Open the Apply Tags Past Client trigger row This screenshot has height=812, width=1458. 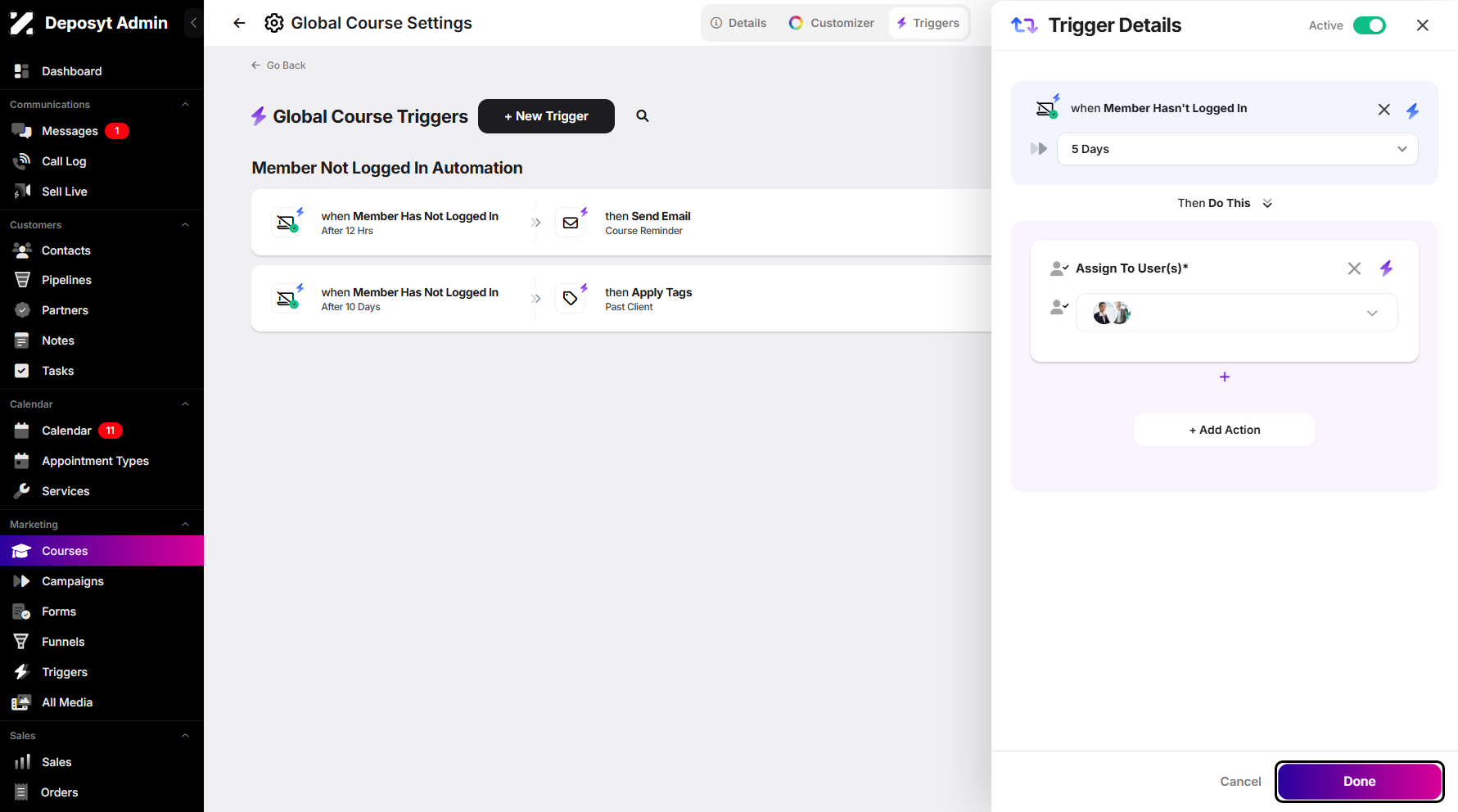click(621, 299)
